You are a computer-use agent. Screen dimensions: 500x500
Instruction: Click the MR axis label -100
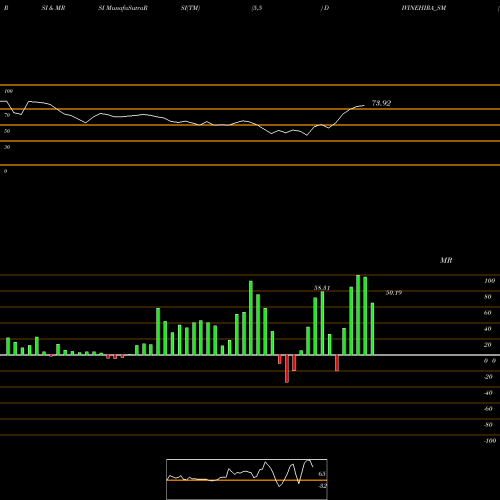[490, 441]
